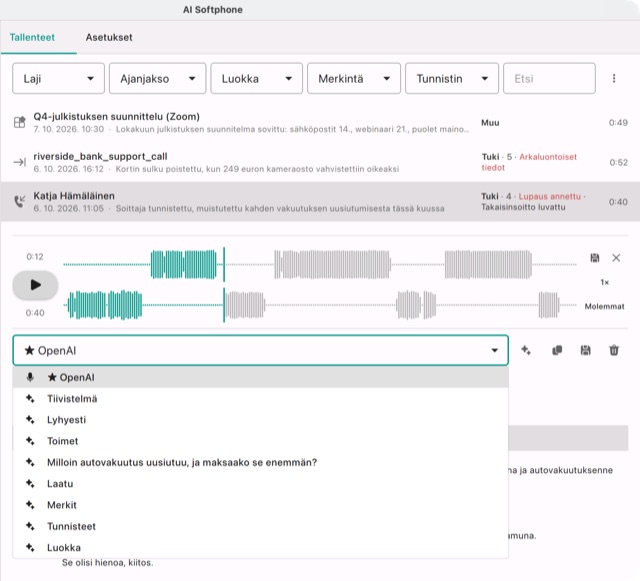Click the sparkle icon beside Laatu
Screen dimensions: 640x581
click(30, 483)
